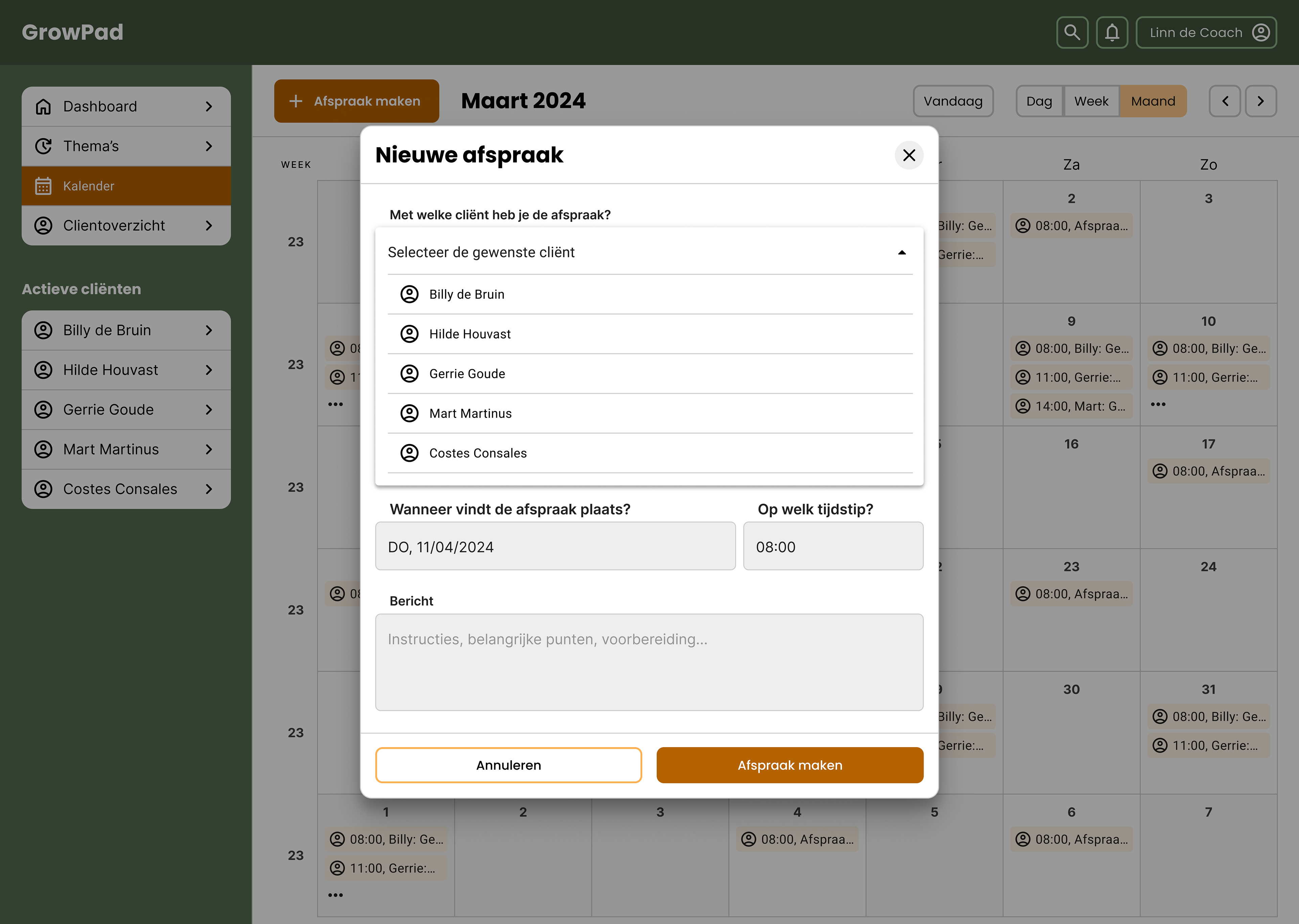Open 08:00 Afspraak event on April 6
The width and height of the screenshot is (1299, 924).
1071,839
